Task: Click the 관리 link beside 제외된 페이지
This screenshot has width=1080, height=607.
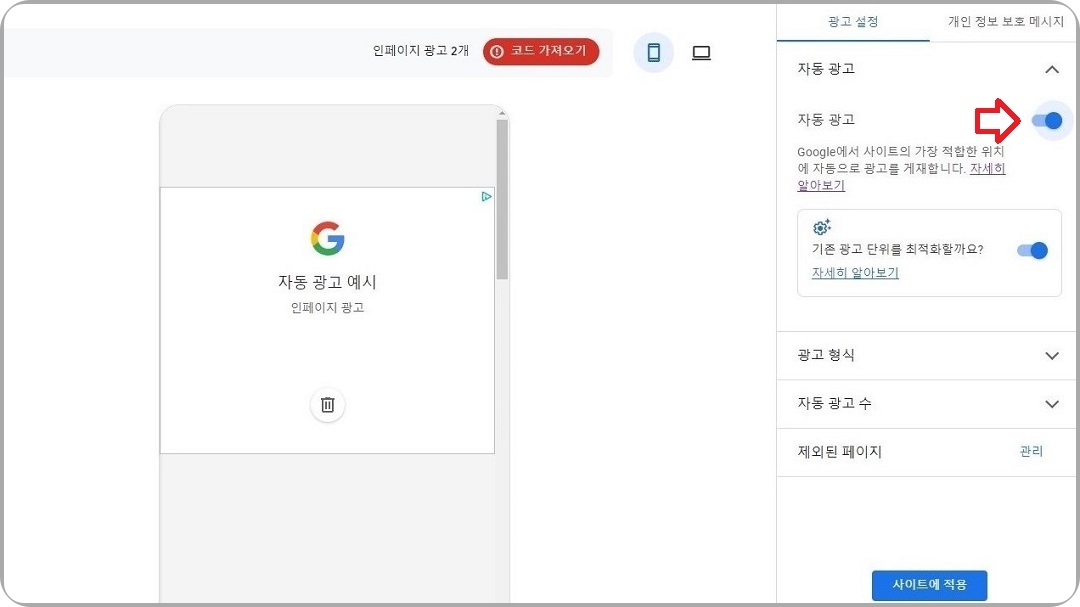Action: [x=1031, y=452]
